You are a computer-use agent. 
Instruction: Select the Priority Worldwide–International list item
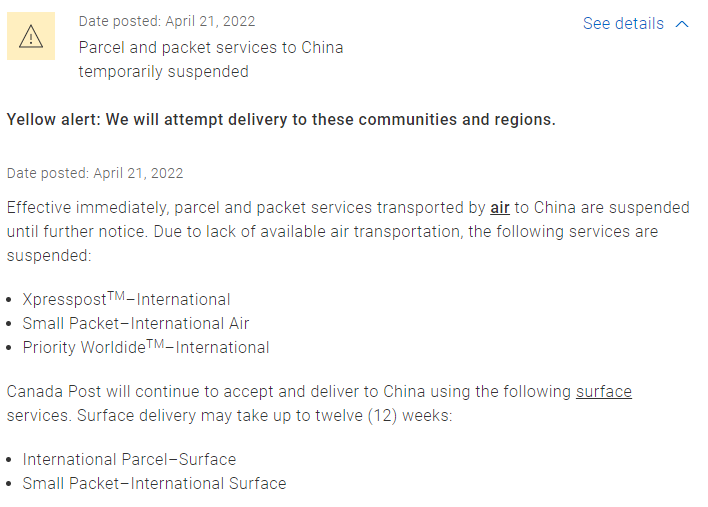pyautogui.click(x=146, y=347)
